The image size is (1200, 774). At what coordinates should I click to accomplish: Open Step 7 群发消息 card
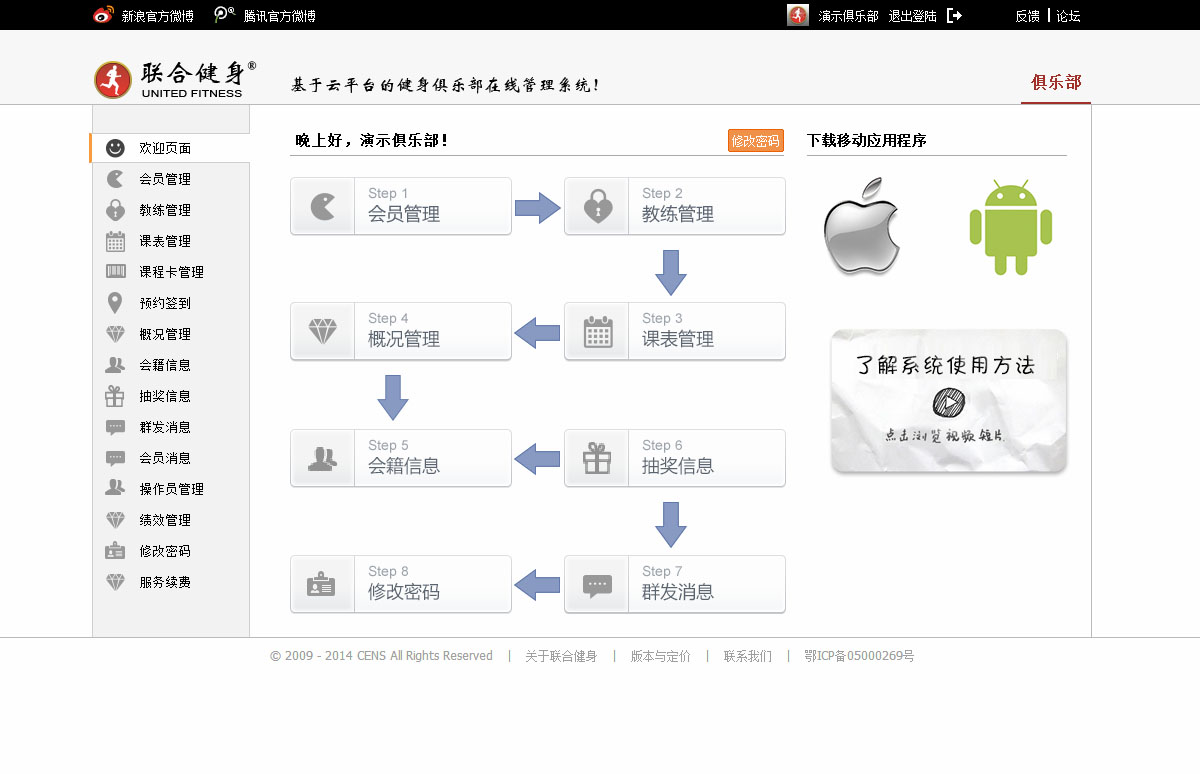click(x=675, y=584)
